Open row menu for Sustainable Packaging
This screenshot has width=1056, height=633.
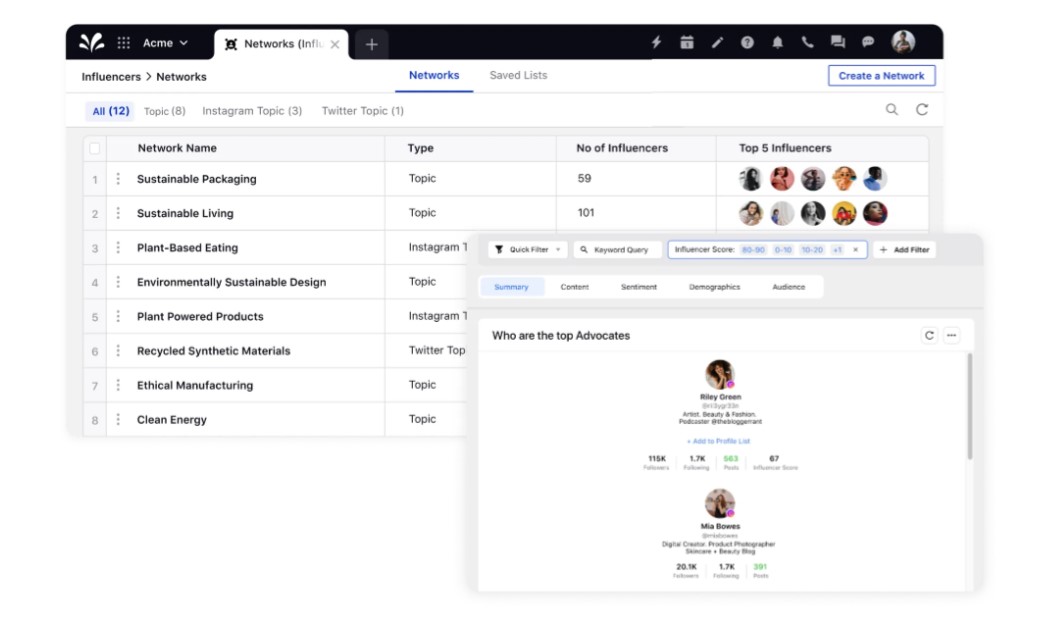[x=118, y=179]
